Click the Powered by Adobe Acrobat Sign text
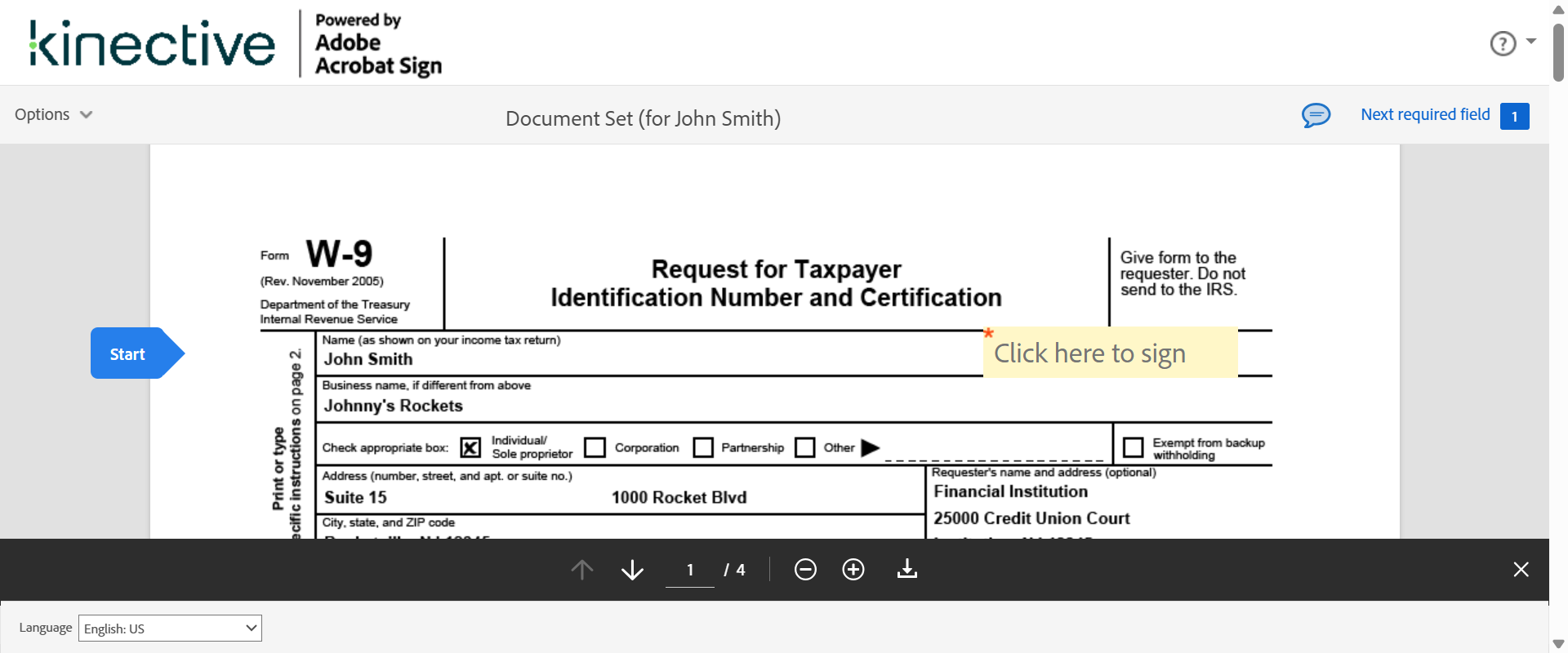Image resolution: width=1568 pixels, height=653 pixels. coord(378,43)
